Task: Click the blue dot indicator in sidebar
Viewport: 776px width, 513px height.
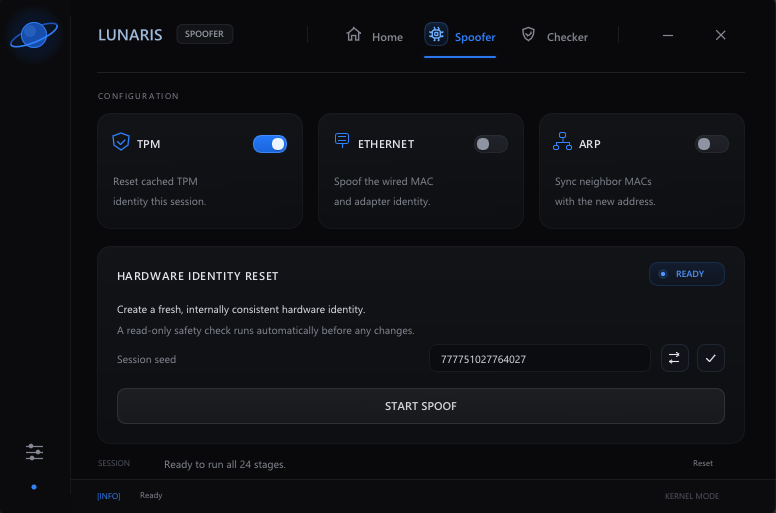Action: (34, 487)
